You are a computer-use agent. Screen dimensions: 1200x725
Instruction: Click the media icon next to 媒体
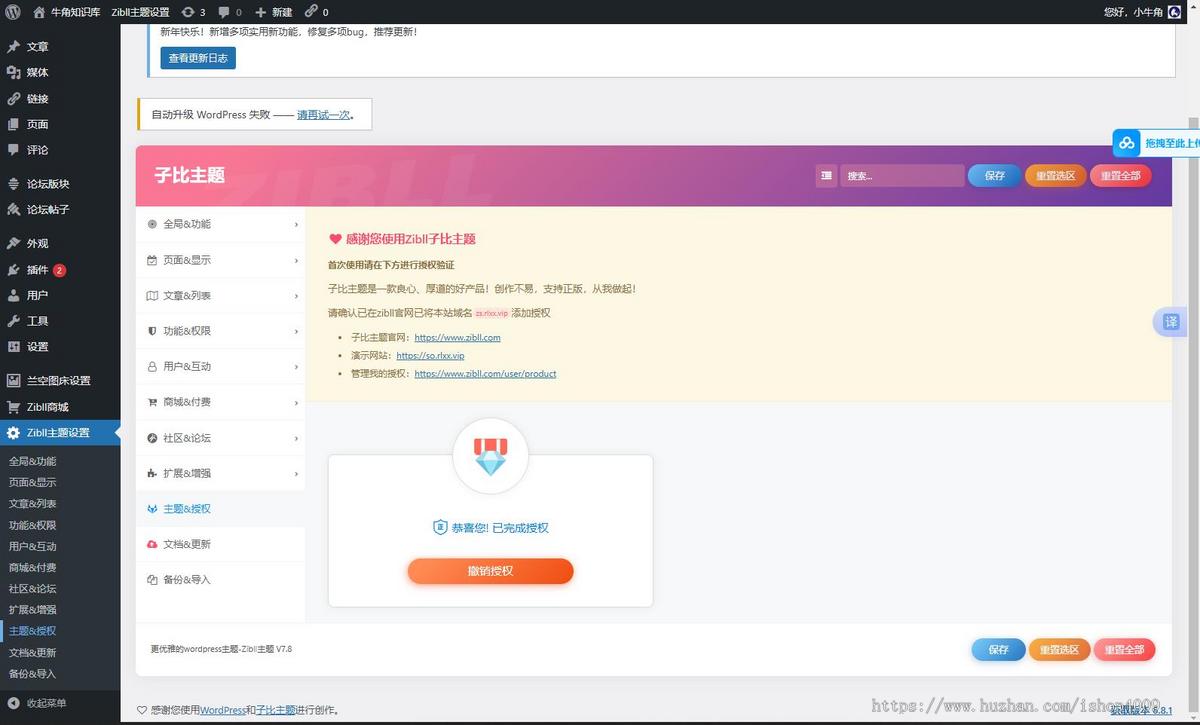pos(13,73)
